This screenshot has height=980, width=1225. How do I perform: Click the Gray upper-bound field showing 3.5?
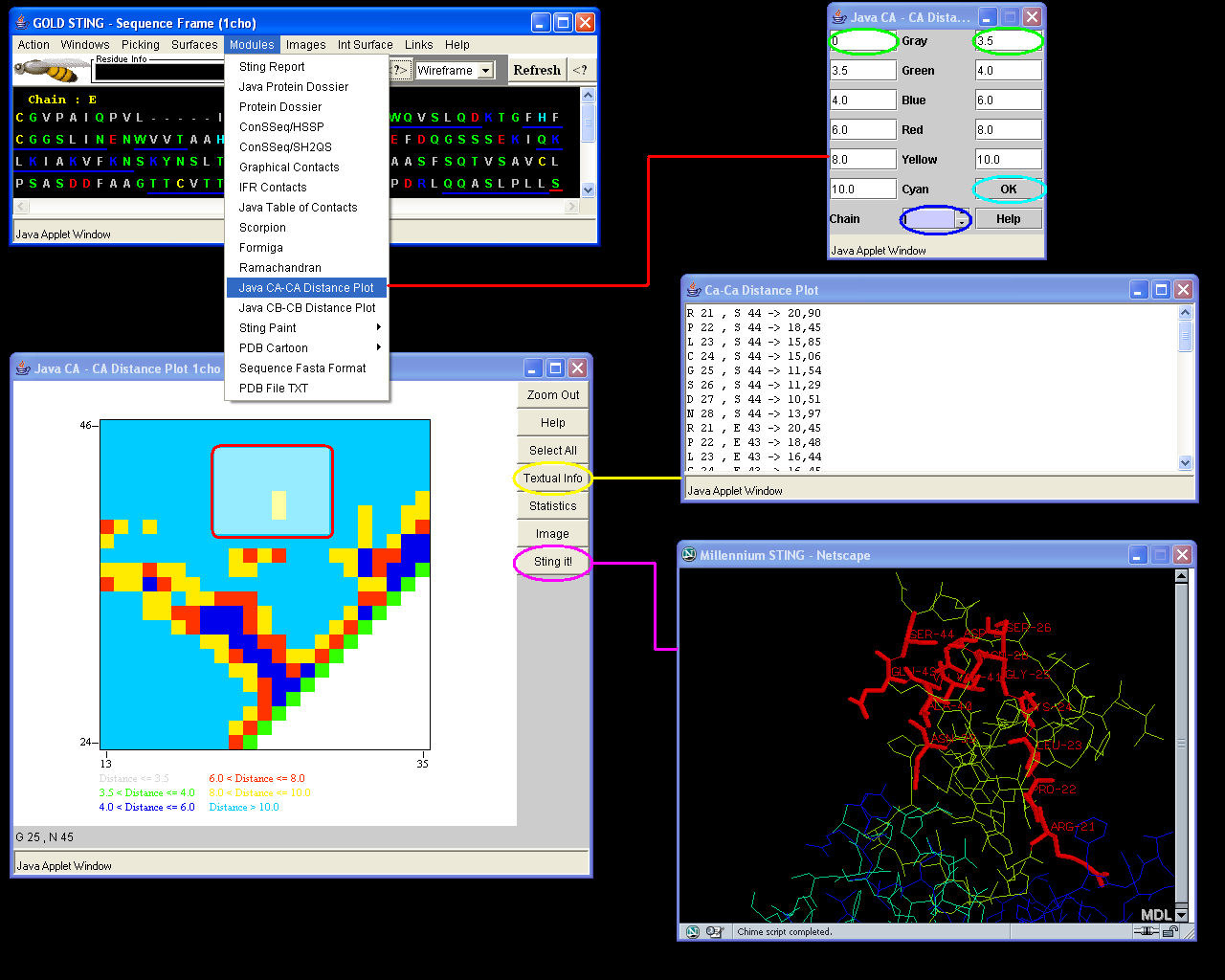tap(1009, 40)
